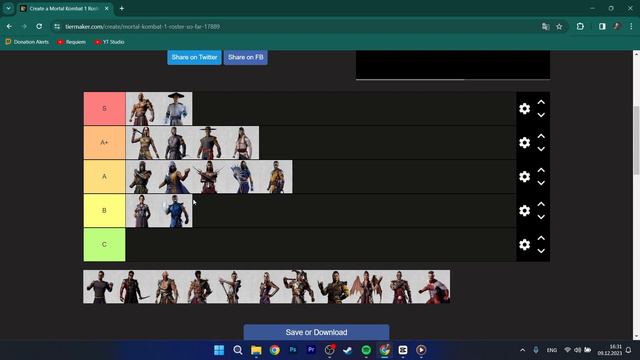Select second character thumbnail in A+ tier
Image resolution: width=640 pixels, height=360 pixels.
[x=176, y=142]
